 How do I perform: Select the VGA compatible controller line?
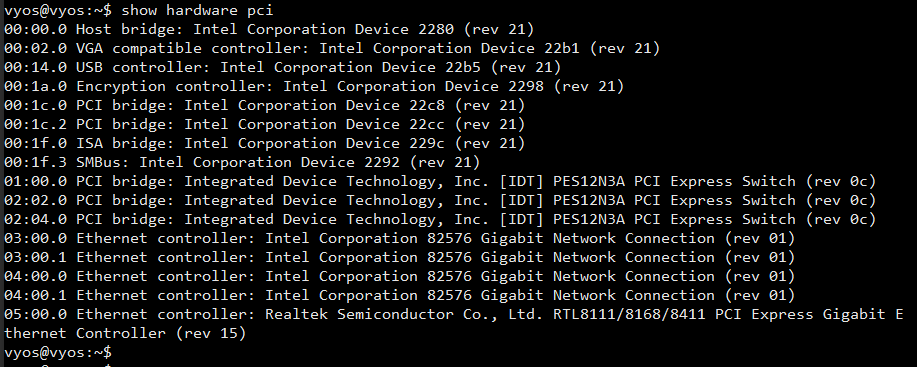(332, 48)
